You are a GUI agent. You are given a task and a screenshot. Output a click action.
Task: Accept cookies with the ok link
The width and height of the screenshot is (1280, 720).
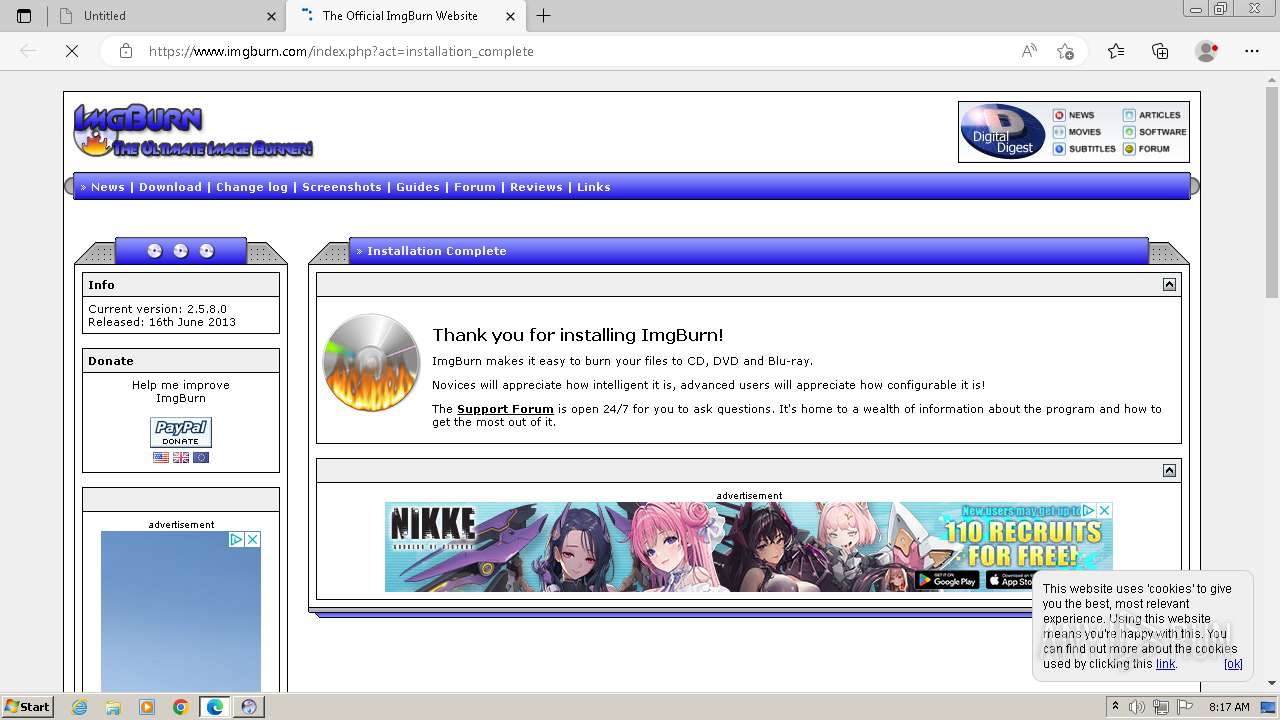click(1233, 663)
